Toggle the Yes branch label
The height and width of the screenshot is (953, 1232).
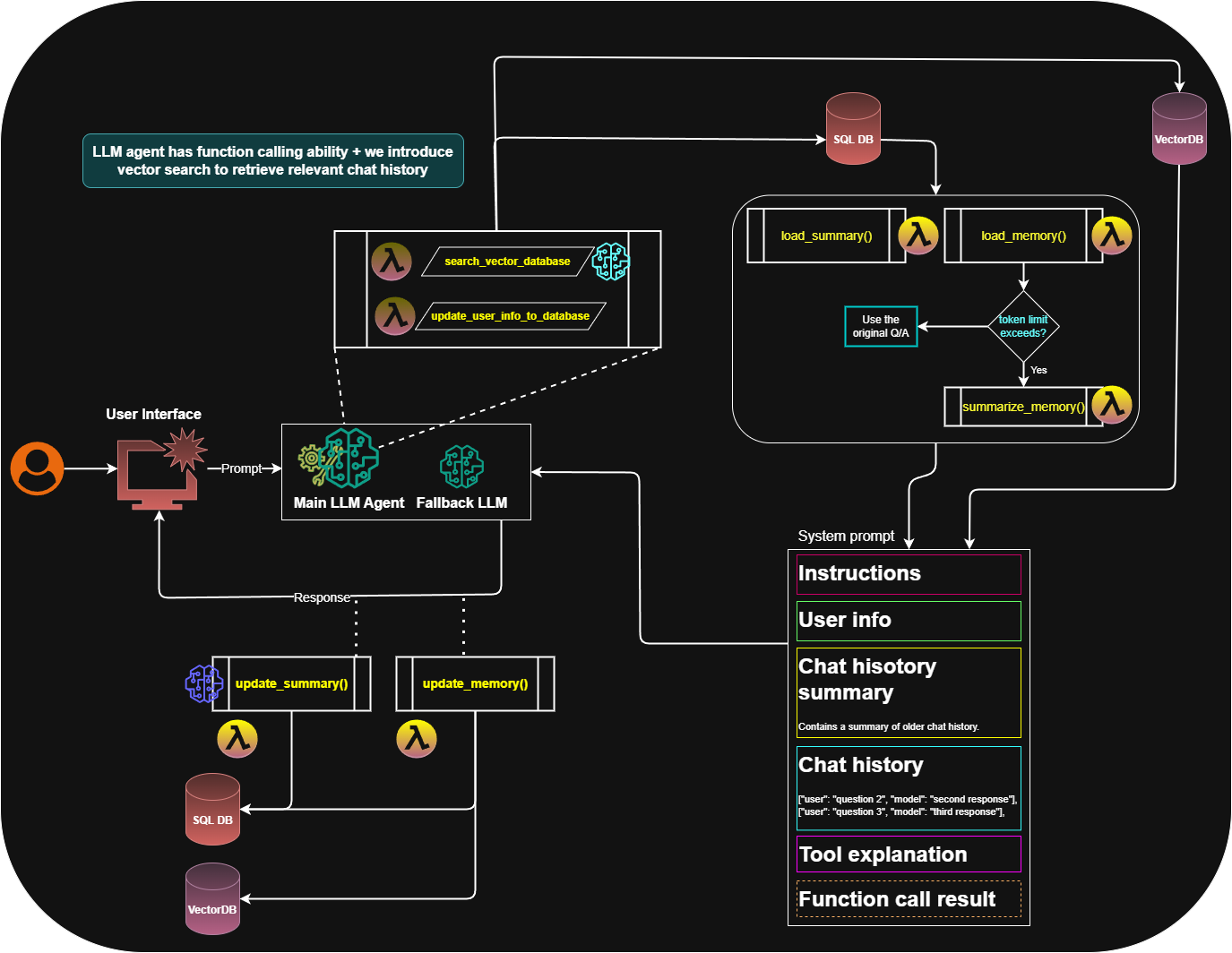click(x=1039, y=370)
